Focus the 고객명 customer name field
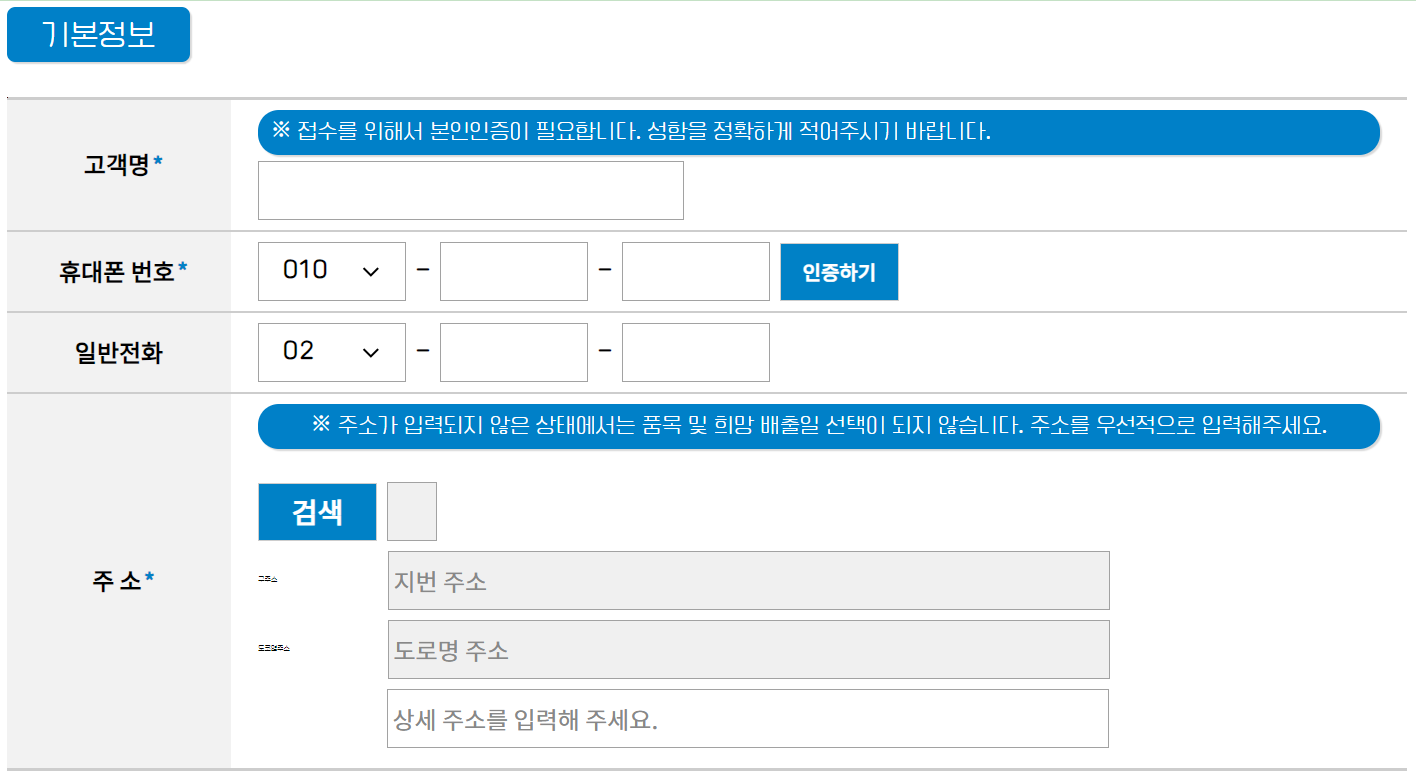Image resolution: width=1416 pixels, height=777 pixels. (x=470, y=190)
